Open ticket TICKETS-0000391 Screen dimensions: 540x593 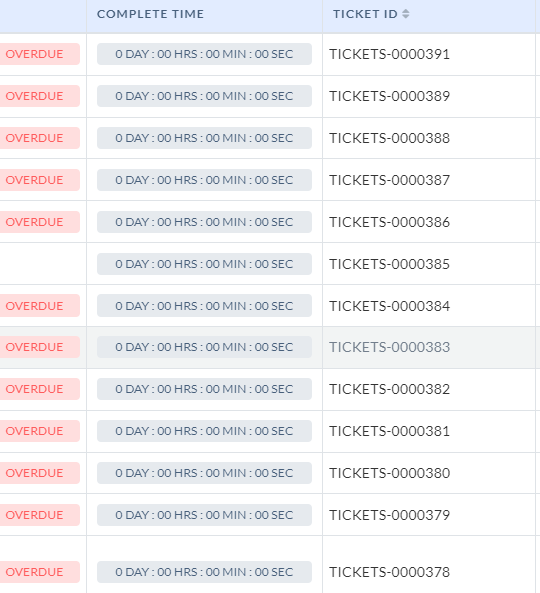[389, 54]
